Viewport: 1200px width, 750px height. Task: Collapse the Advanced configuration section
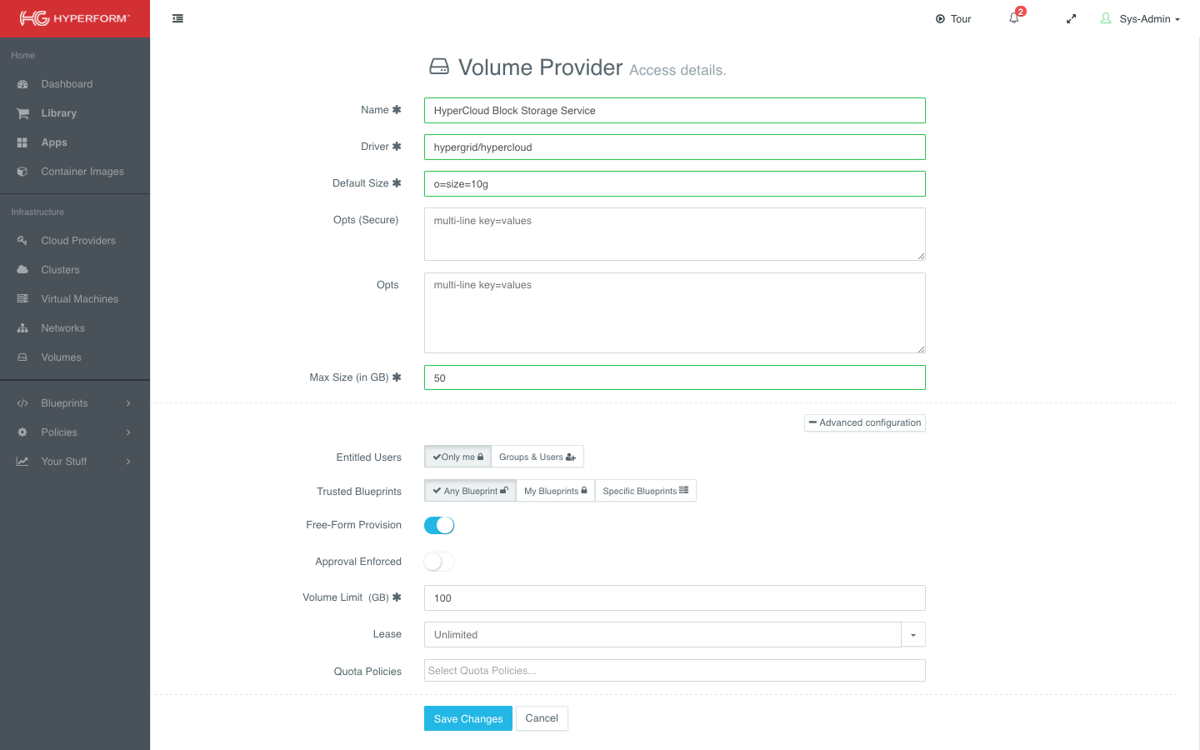[865, 423]
